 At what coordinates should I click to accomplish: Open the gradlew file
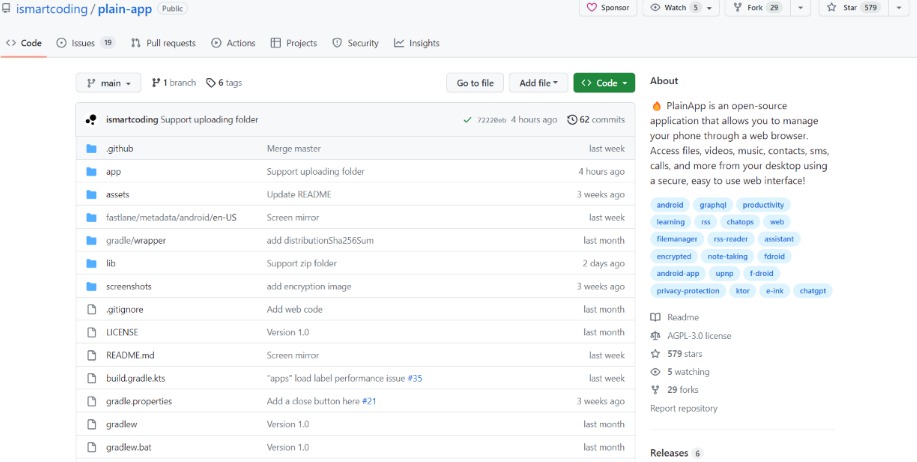coord(122,424)
